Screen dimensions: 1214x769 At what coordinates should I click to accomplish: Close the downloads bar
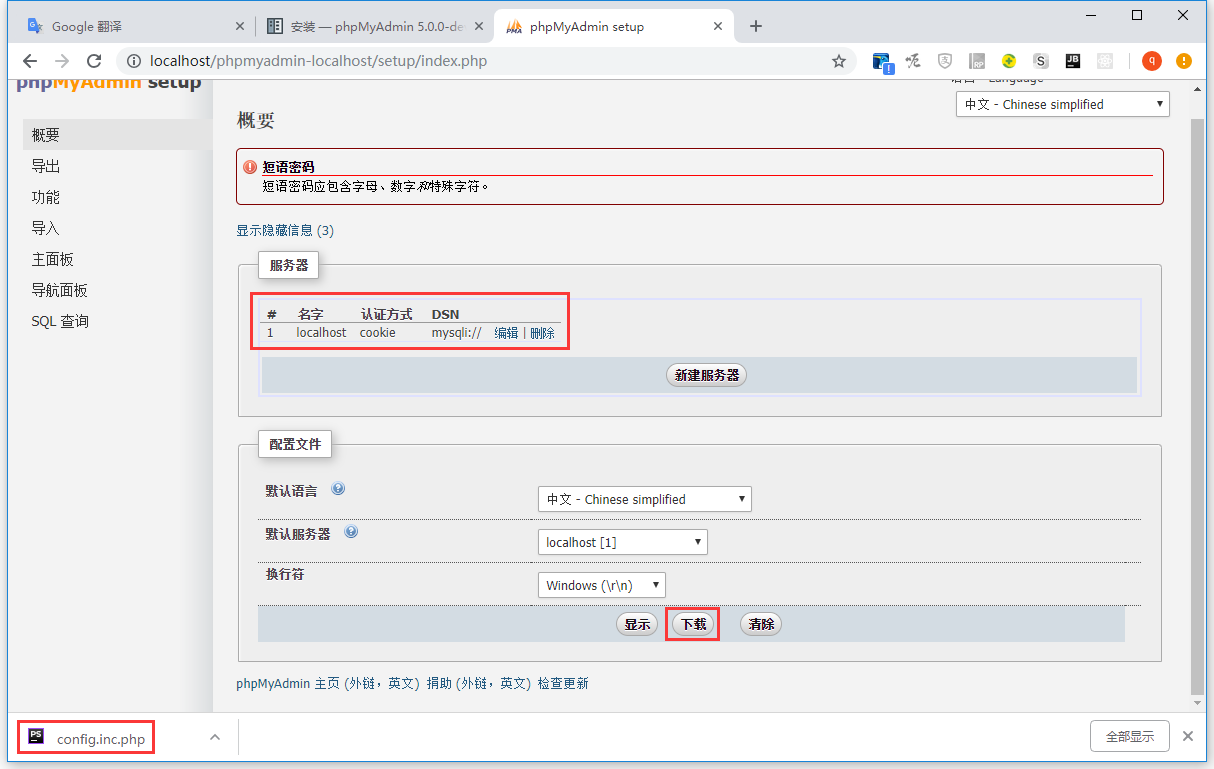pyautogui.click(x=1188, y=736)
